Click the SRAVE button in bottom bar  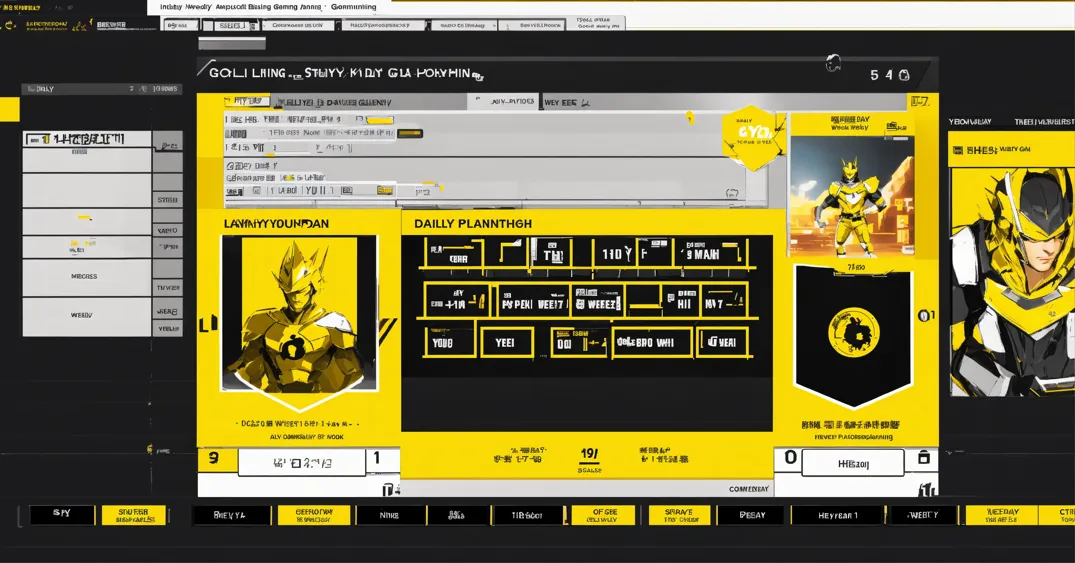pos(679,515)
